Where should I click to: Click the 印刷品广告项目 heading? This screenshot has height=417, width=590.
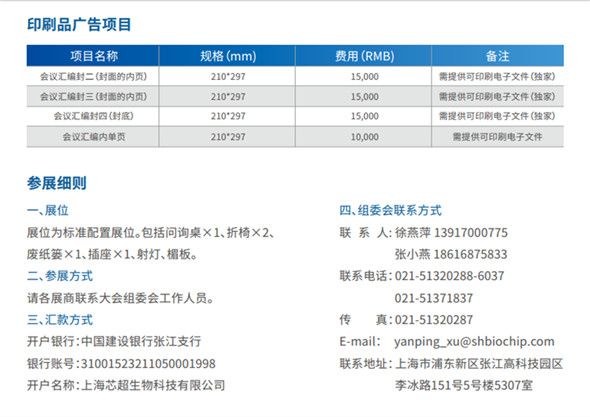click(79, 25)
